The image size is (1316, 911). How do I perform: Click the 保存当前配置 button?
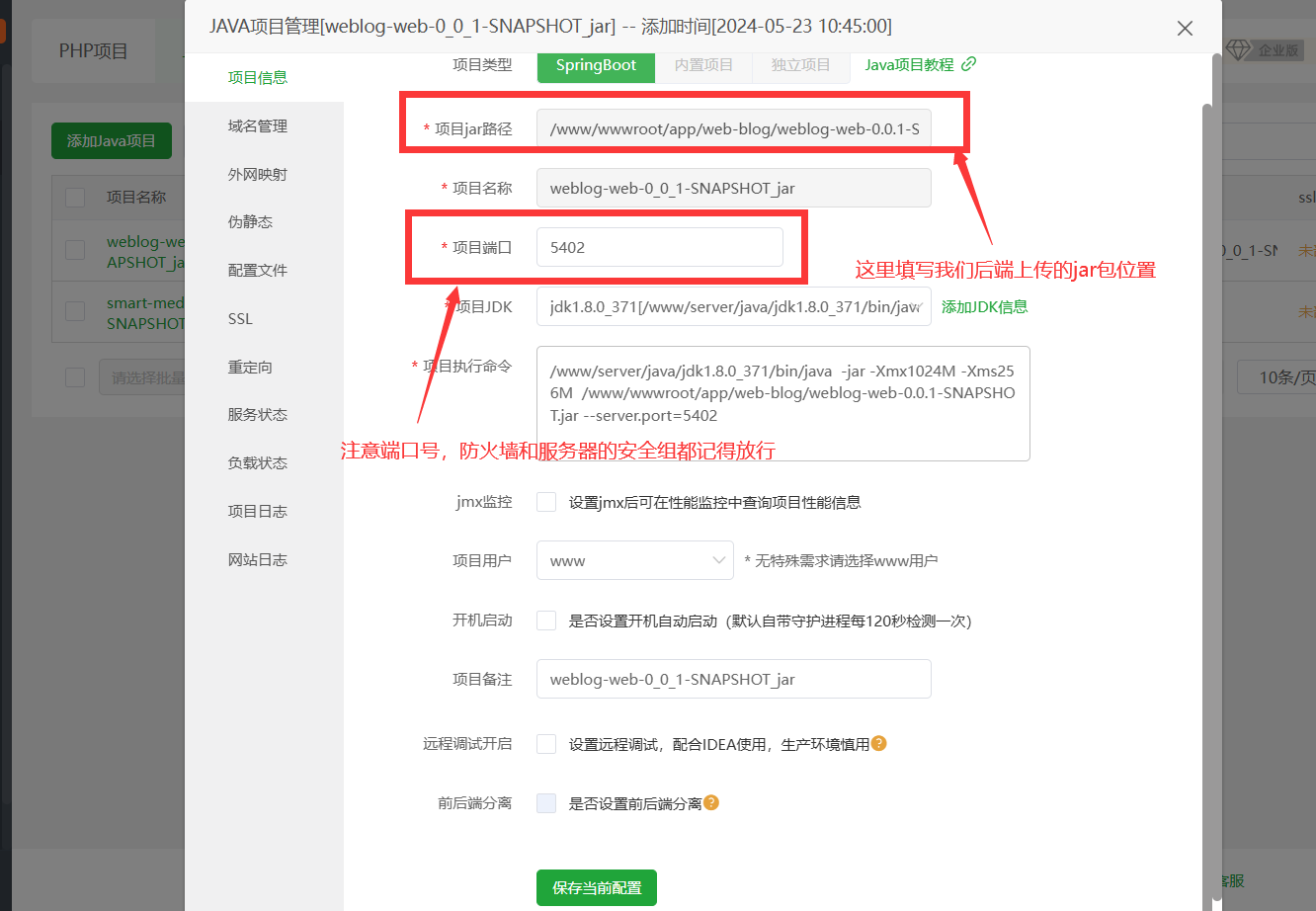(x=597, y=887)
